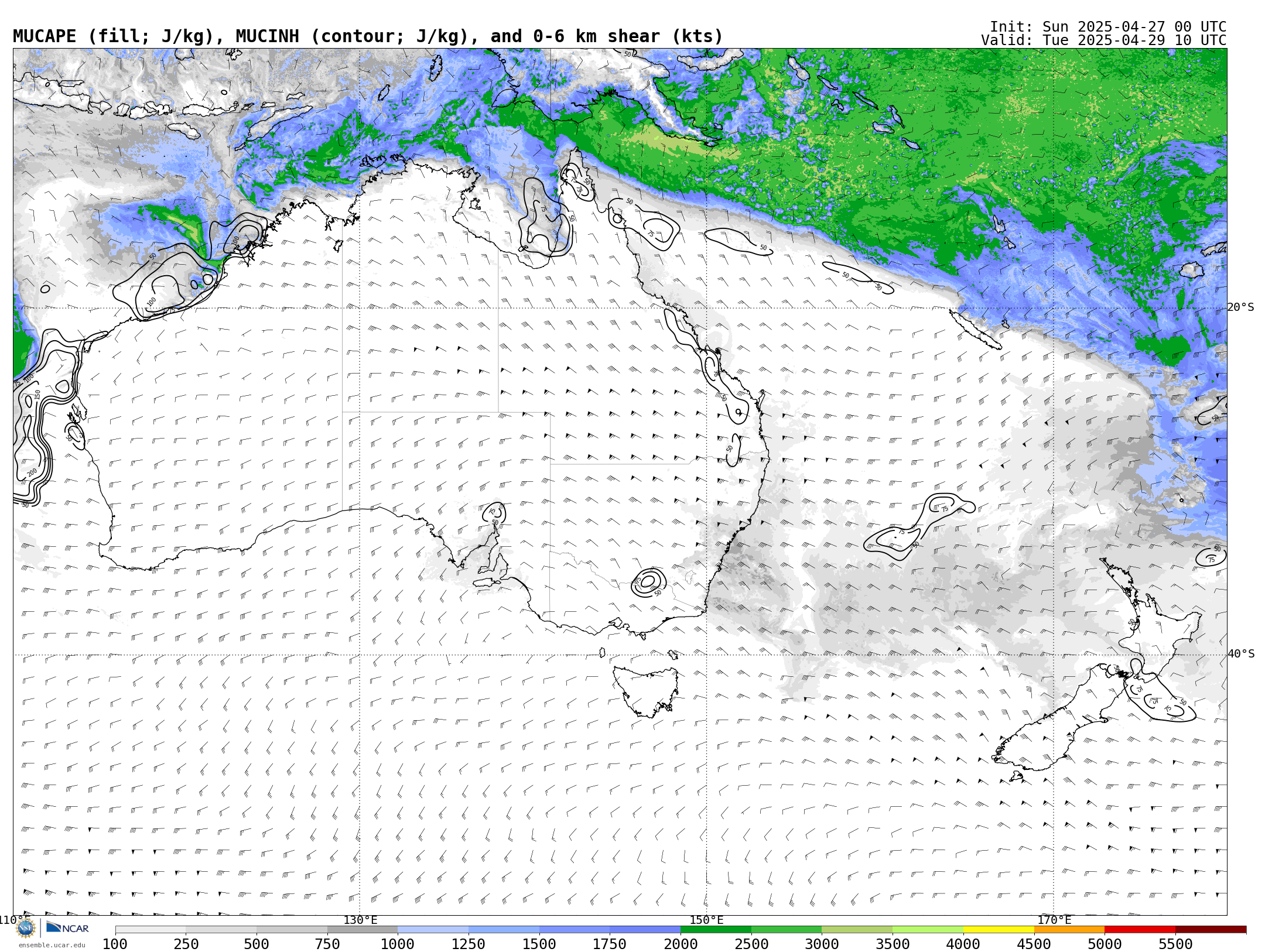Screen dimensions: 1265x952
Task: Open the ensemble.ucar.edu link text
Action: tap(52, 945)
